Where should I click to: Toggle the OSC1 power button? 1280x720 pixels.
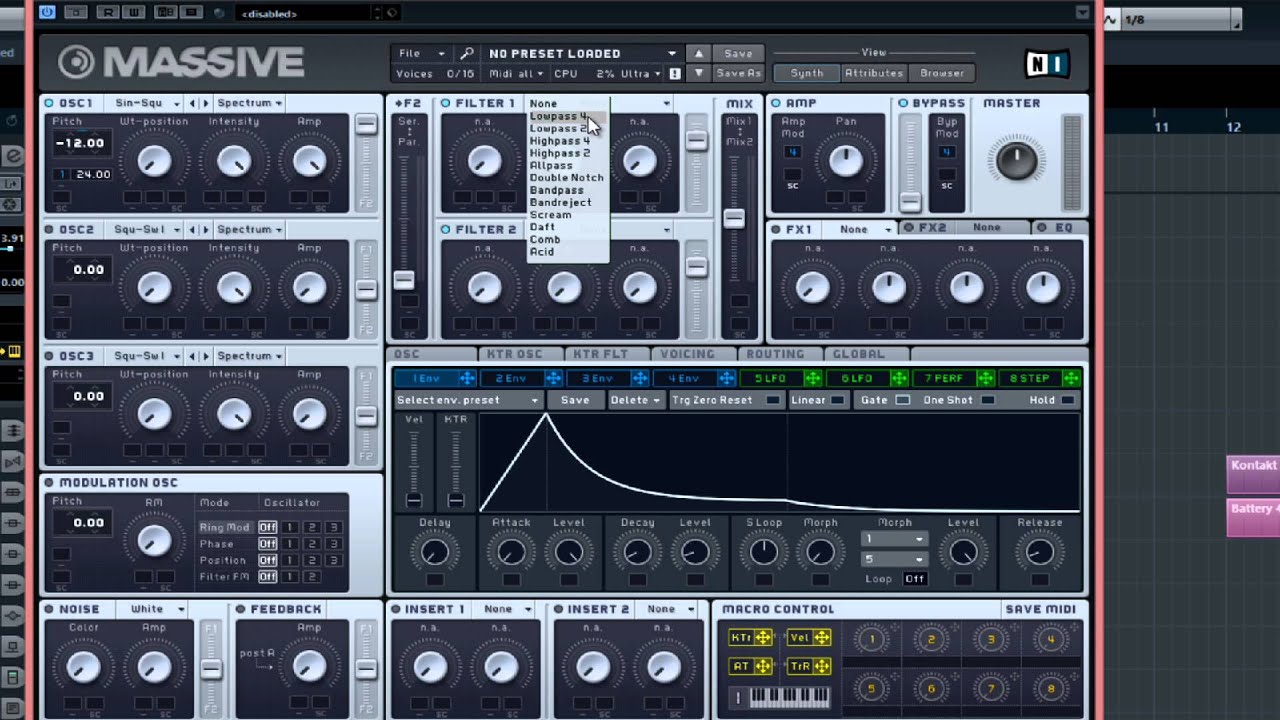[49, 103]
